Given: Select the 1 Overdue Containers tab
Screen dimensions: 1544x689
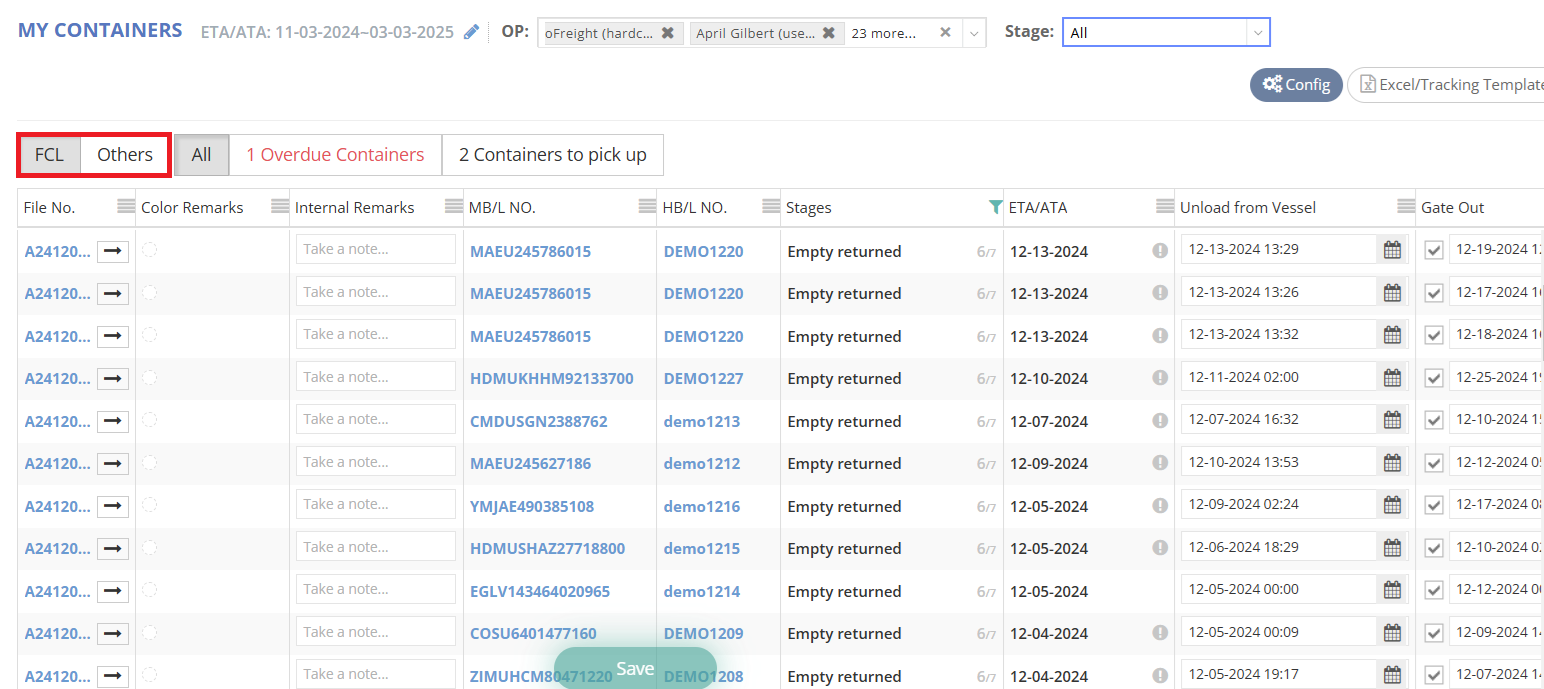Looking at the screenshot, I should tap(335, 154).
